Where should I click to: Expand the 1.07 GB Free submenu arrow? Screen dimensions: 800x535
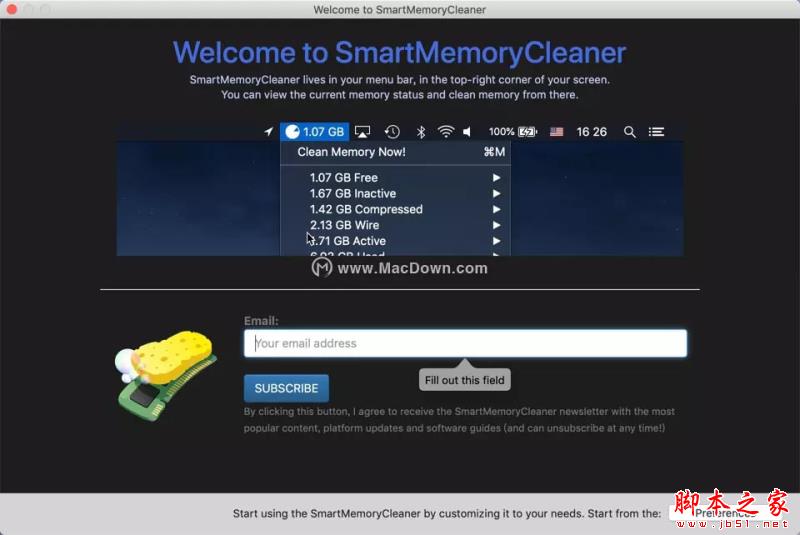(496, 177)
